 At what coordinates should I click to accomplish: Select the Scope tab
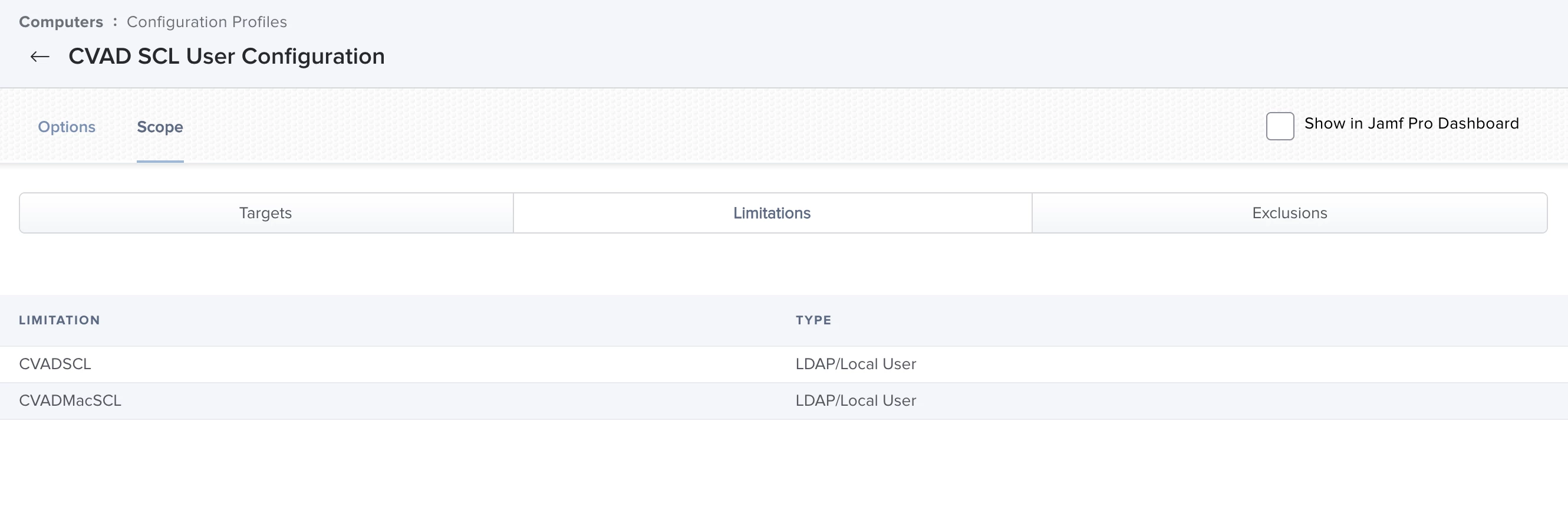tap(160, 127)
